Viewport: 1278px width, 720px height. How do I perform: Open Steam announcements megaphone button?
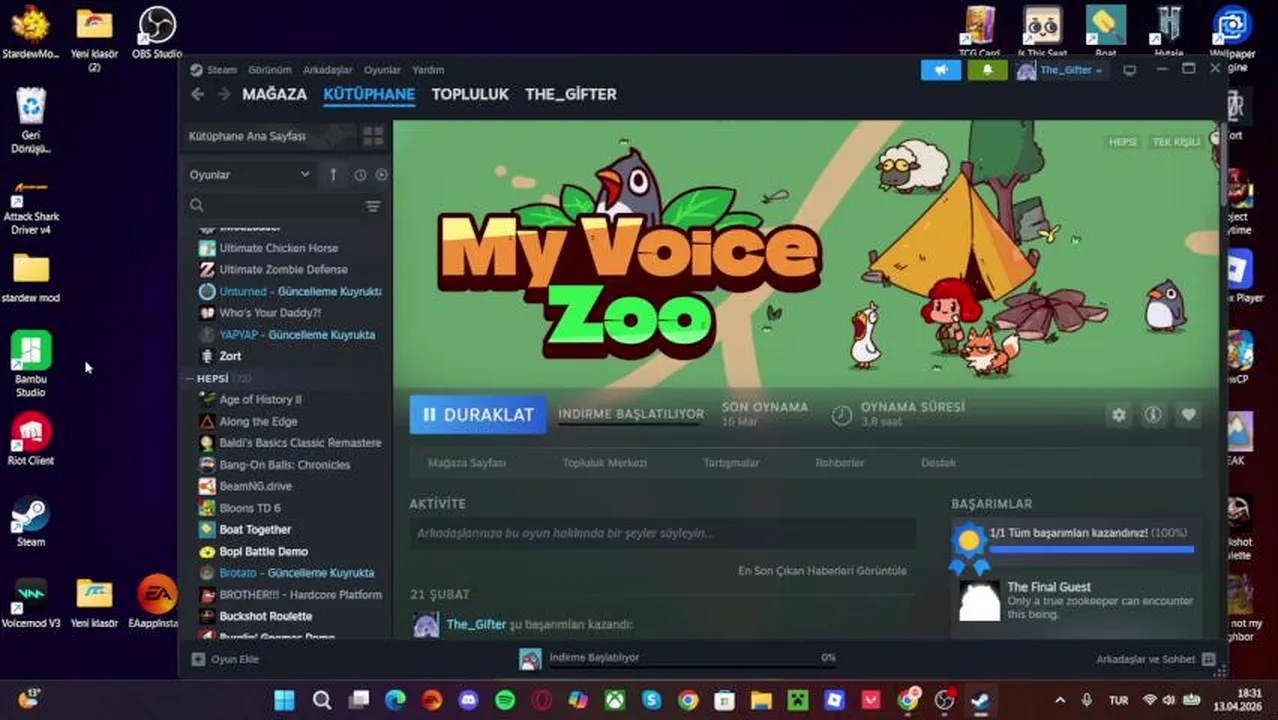pyautogui.click(x=940, y=70)
